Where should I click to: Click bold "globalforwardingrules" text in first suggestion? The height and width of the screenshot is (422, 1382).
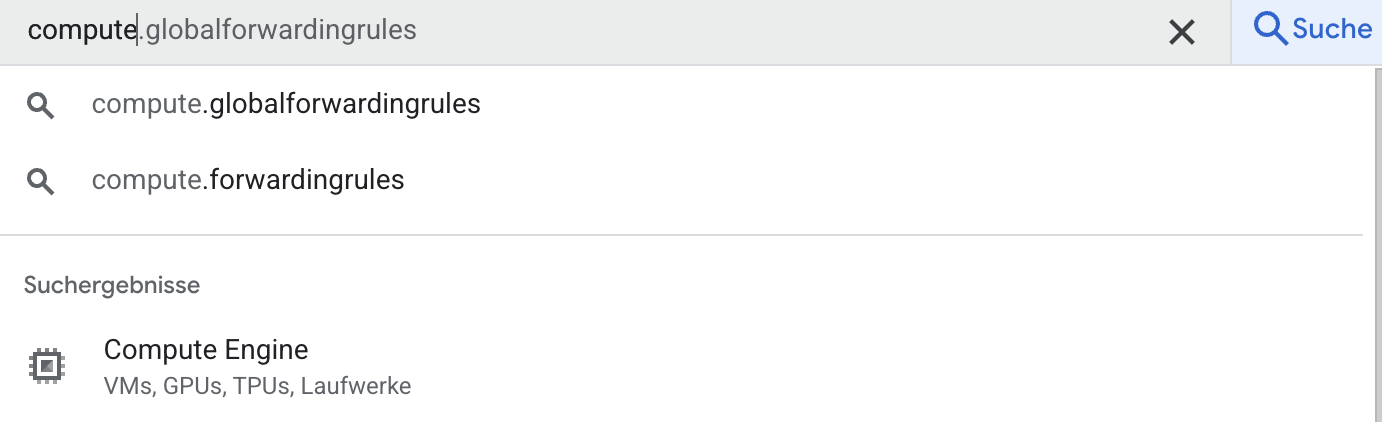(x=345, y=104)
